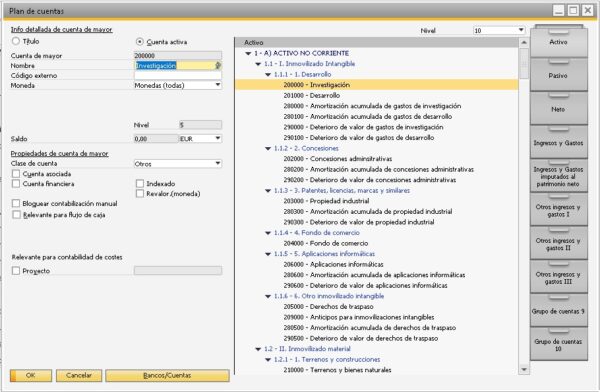The height and width of the screenshot is (392, 600).
Task: Enable the Cuenta asociada checkbox
Action: point(16,174)
